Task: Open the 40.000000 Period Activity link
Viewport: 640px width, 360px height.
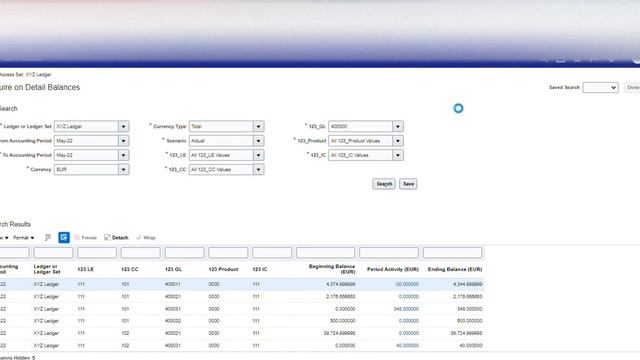Action: [407, 345]
